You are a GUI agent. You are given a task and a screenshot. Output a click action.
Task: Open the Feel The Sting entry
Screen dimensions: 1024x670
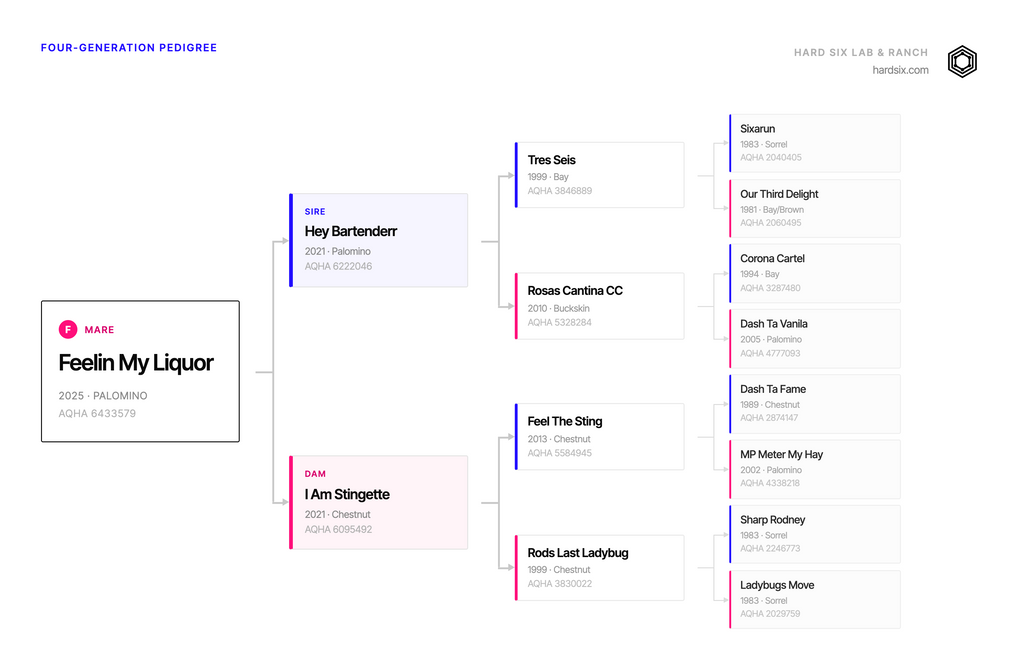point(600,437)
